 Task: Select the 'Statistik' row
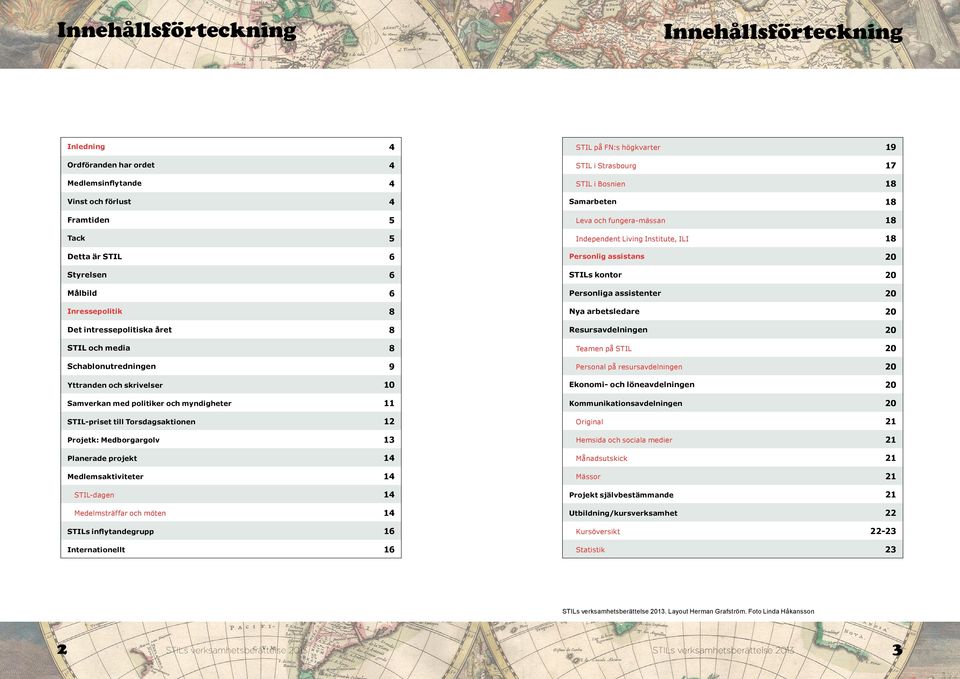click(x=733, y=549)
